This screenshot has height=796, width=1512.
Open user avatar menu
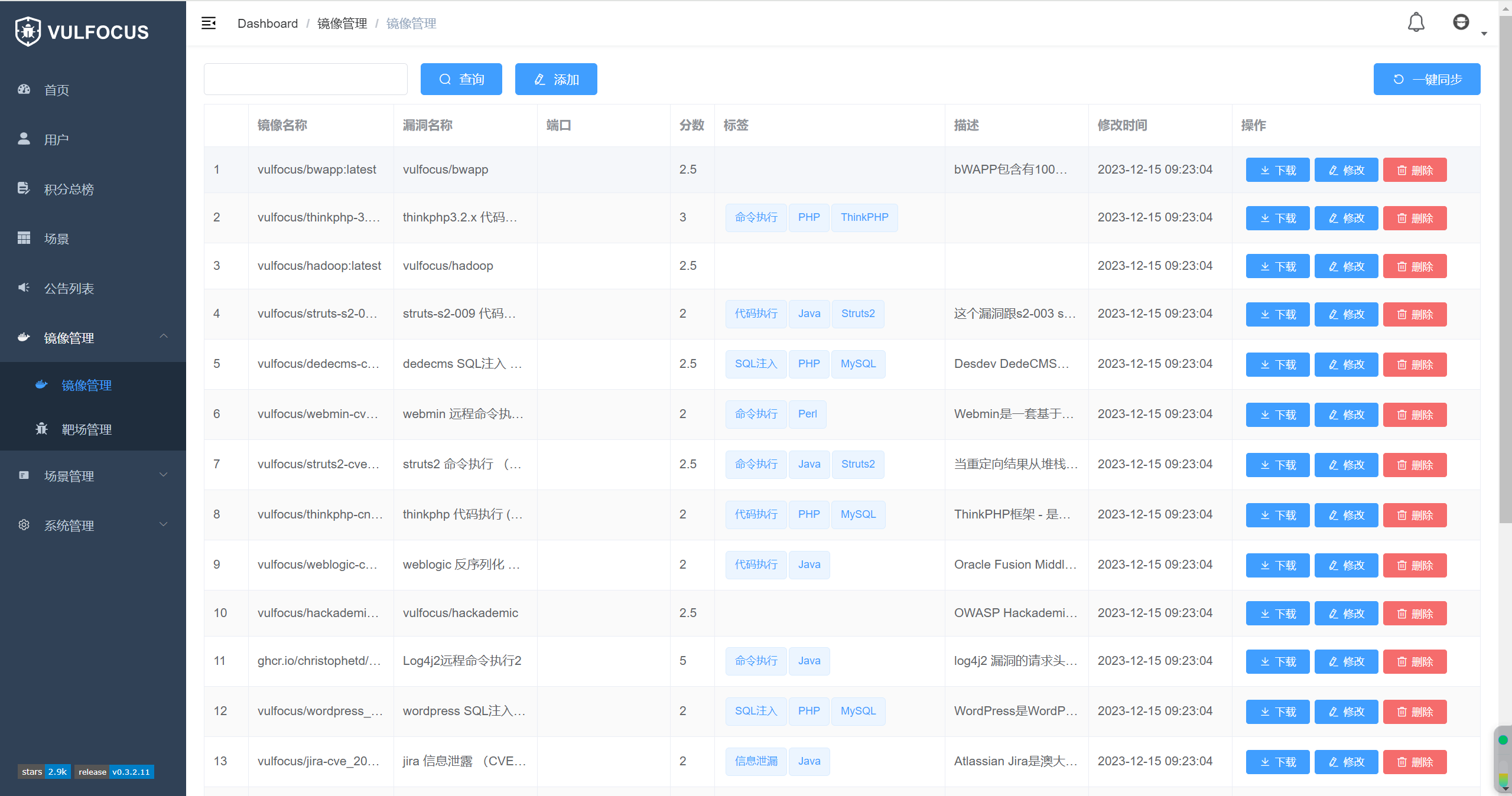(x=1461, y=22)
